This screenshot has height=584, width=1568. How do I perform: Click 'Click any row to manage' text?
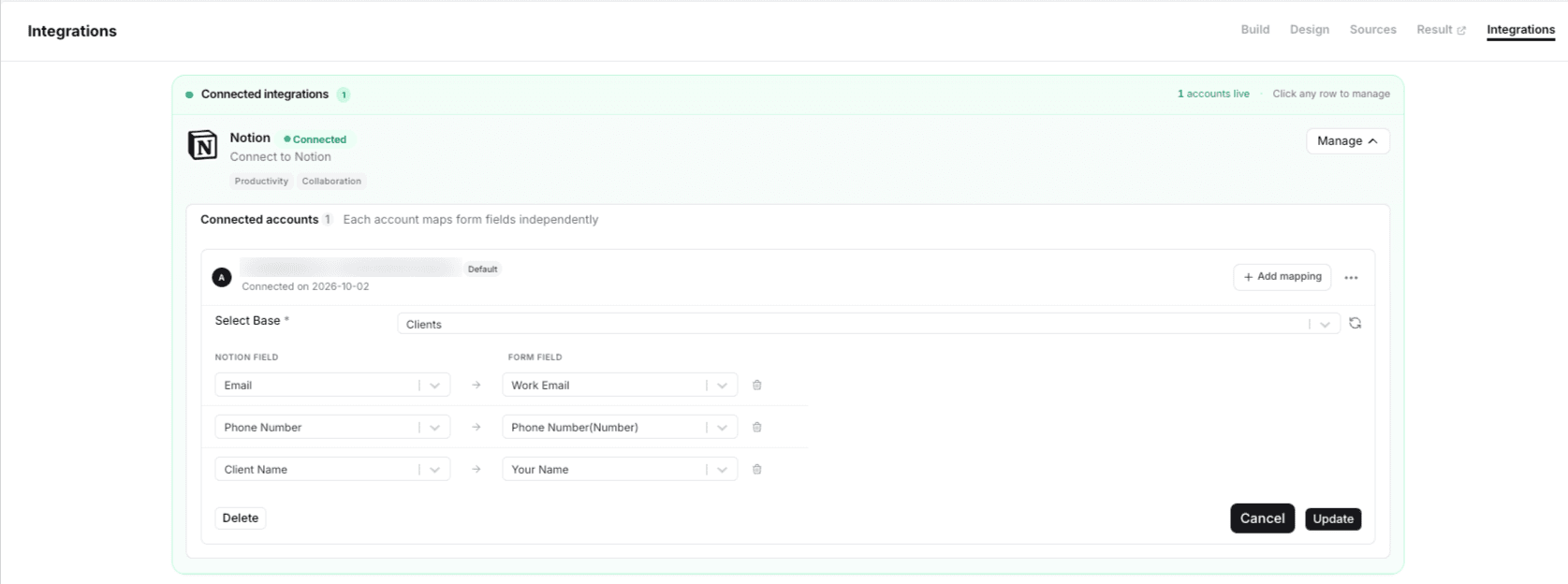tap(1331, 94)
